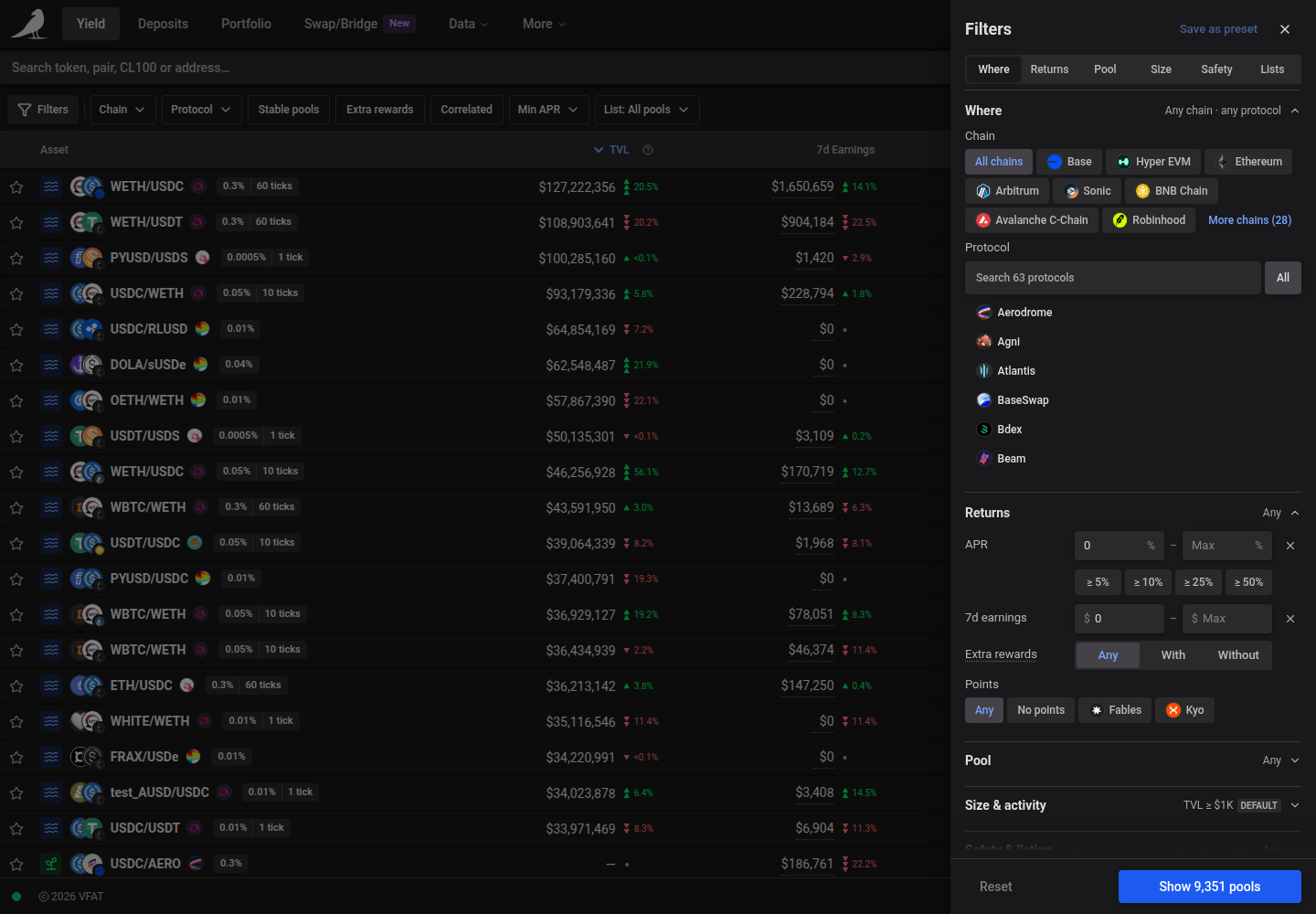
Task: Select the Agni protocol
Action: coord(1133,342)
